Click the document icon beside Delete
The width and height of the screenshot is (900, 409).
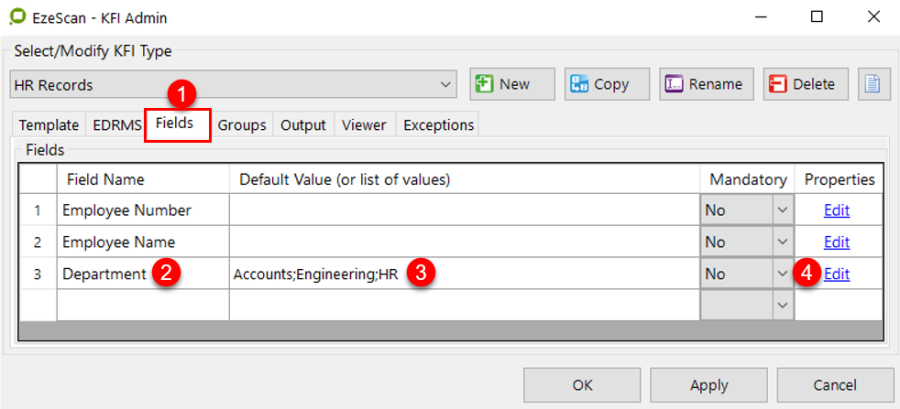click(872, 84)
